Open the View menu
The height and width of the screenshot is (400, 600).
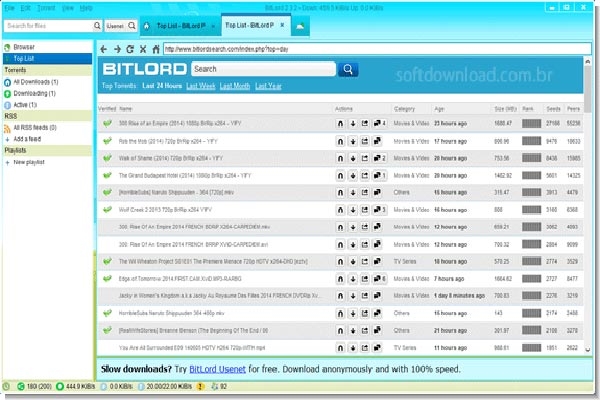click(68, 8)
